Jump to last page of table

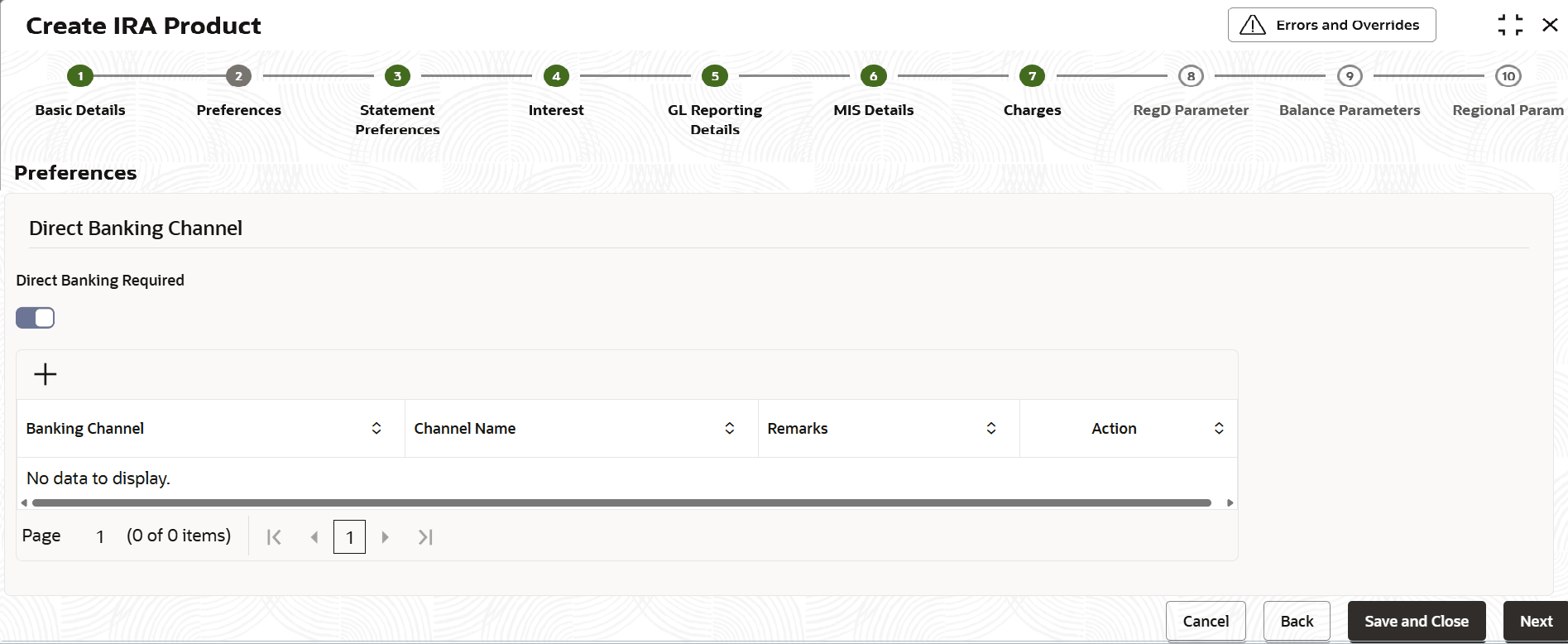click(425, 537)
